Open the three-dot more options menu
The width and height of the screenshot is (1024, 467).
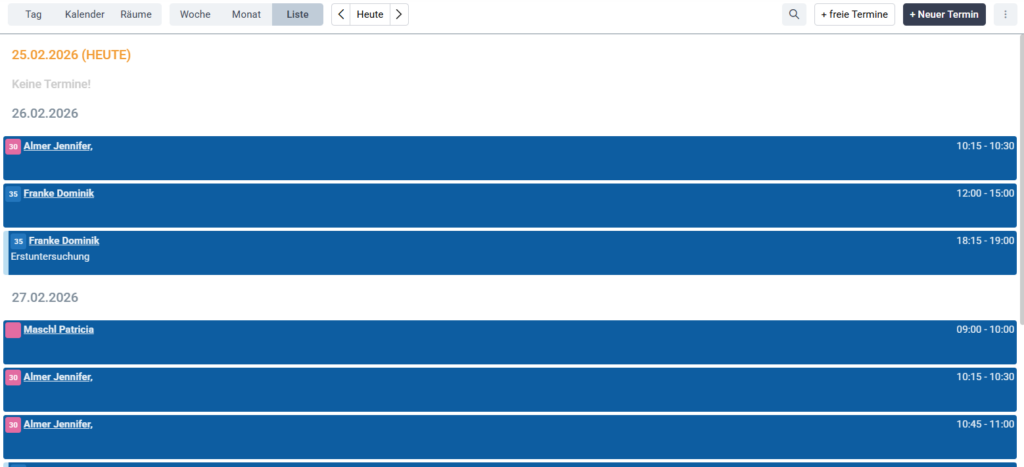click(1005, 14)
